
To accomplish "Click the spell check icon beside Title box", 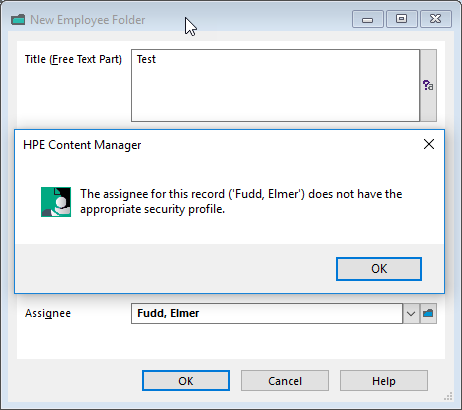I will tap(428, 85).
